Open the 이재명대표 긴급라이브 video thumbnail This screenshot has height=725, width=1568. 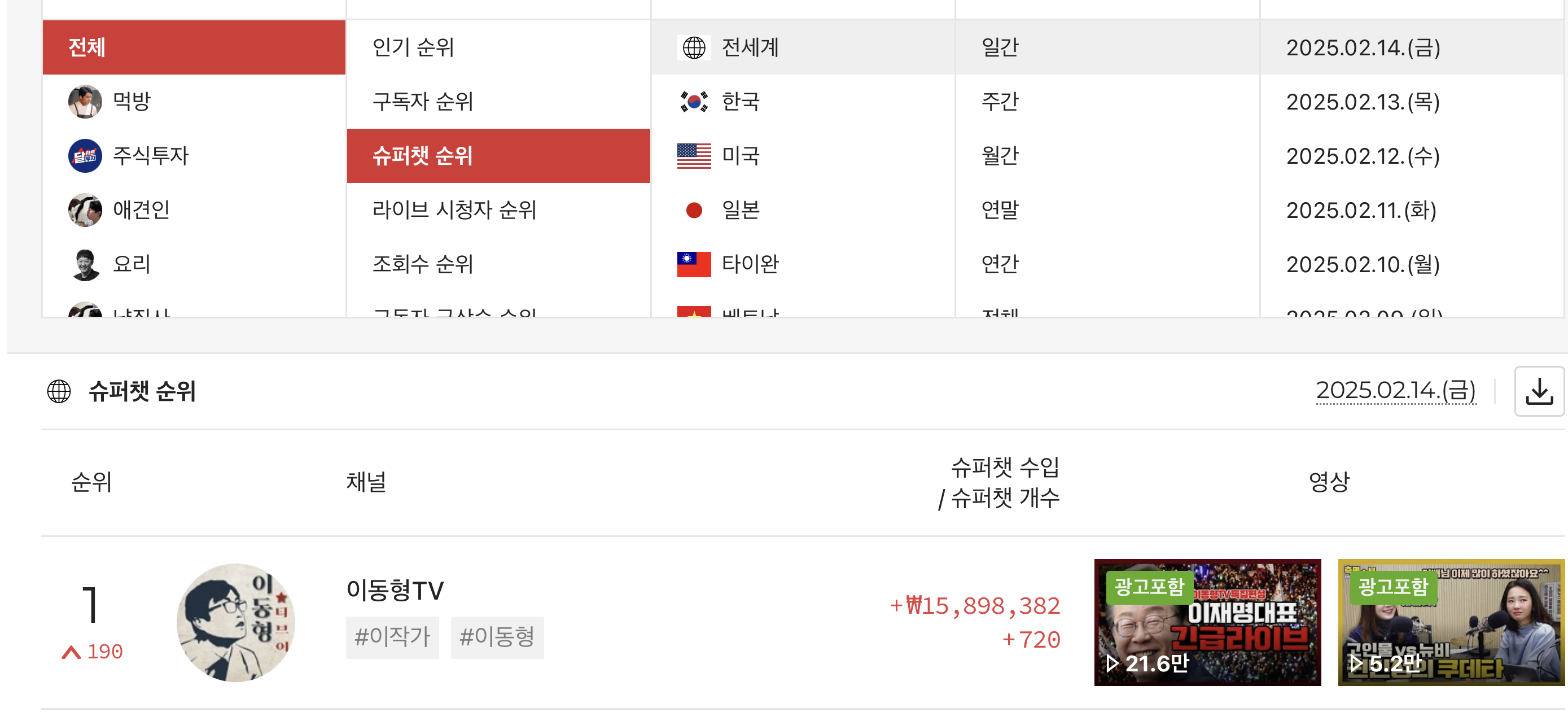tap(1207, 622)
